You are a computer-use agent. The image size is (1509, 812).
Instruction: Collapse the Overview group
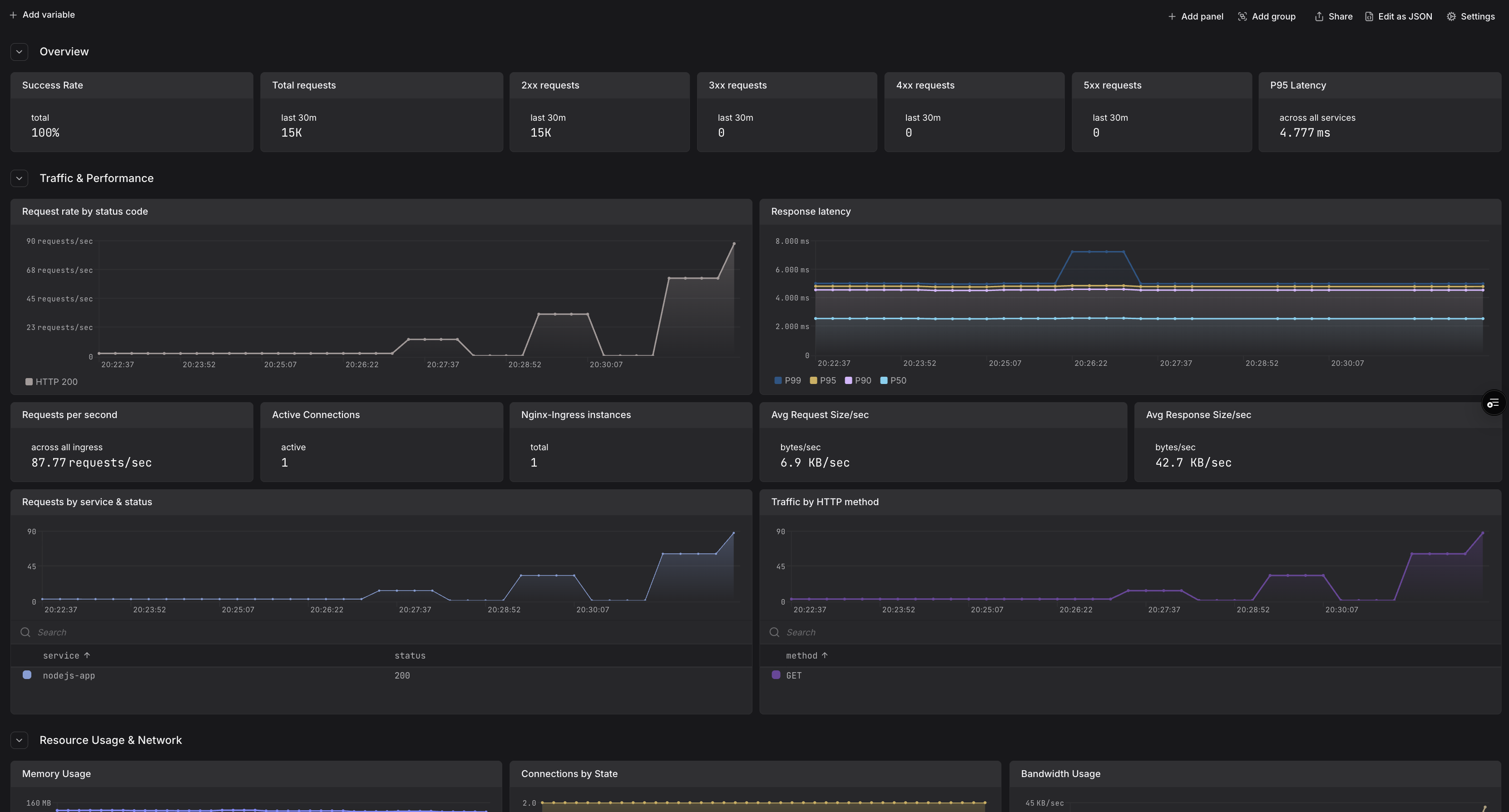[x=20, y=52]
